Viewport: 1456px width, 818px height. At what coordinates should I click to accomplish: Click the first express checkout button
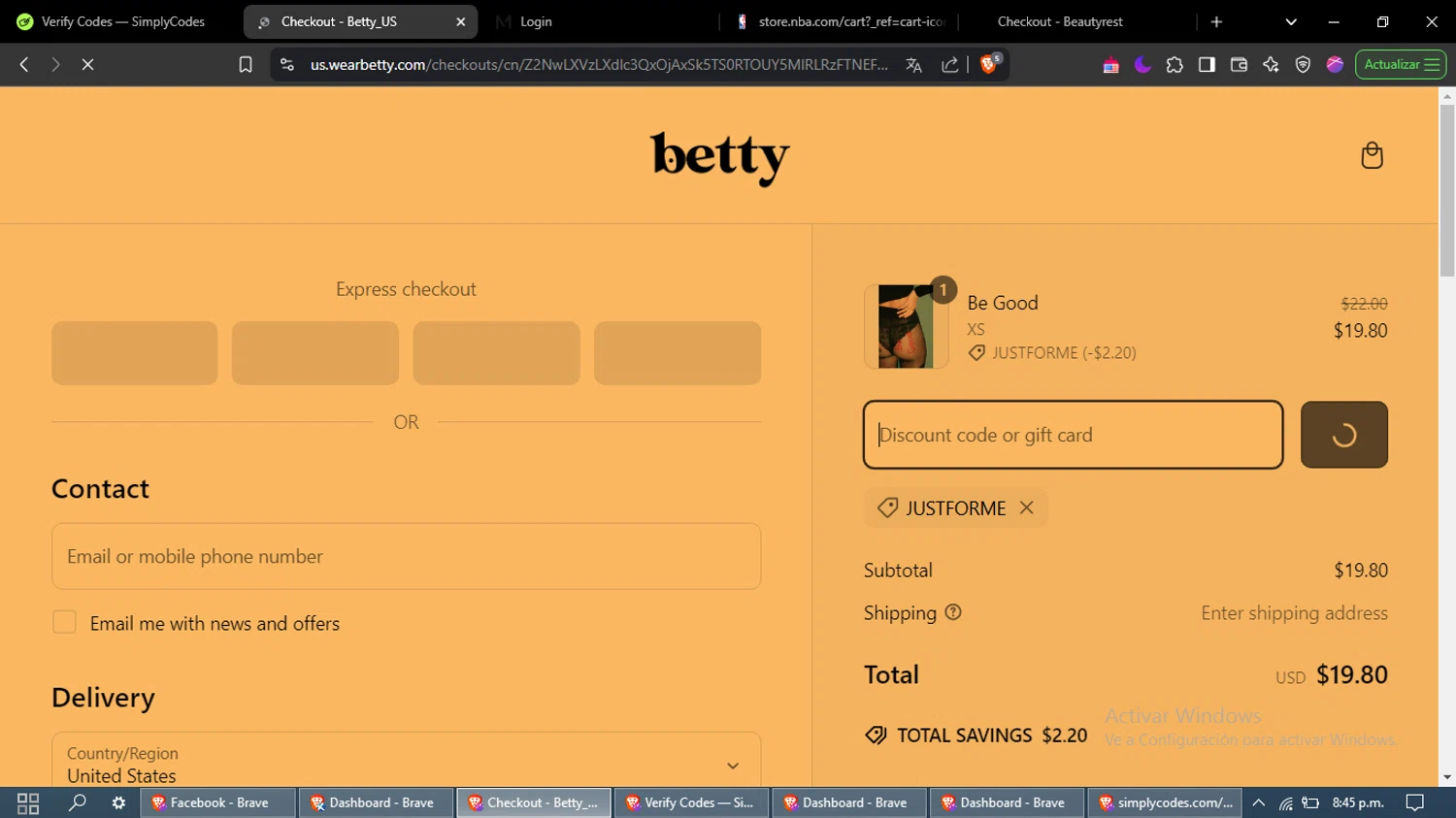(x=134, y=353)
